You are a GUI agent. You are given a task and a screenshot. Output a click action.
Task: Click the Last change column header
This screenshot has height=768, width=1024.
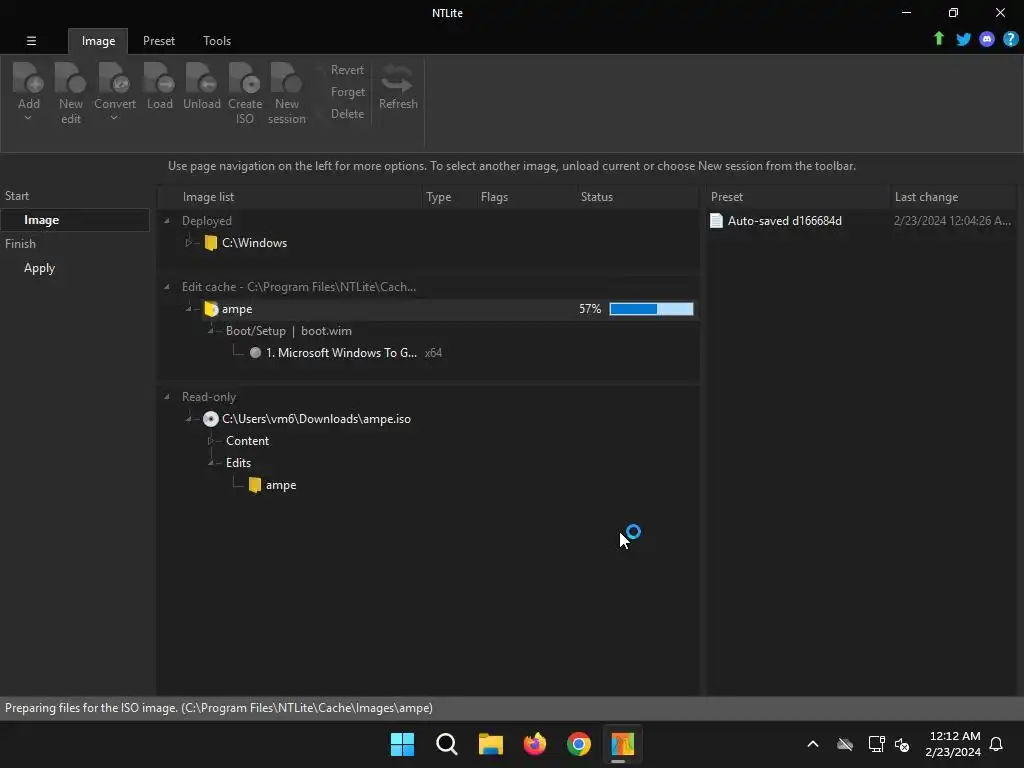click(953, 197)
